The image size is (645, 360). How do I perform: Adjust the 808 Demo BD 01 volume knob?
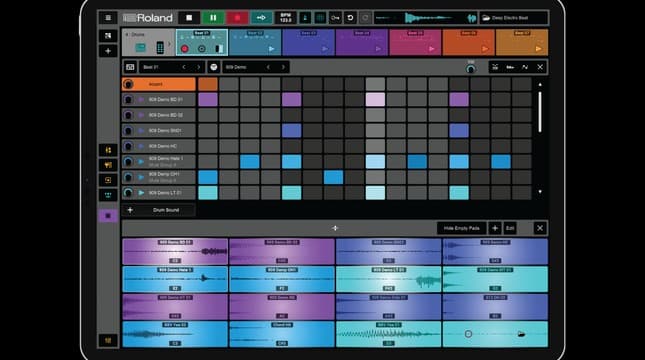pyautogui.click(x=128, y=100)
